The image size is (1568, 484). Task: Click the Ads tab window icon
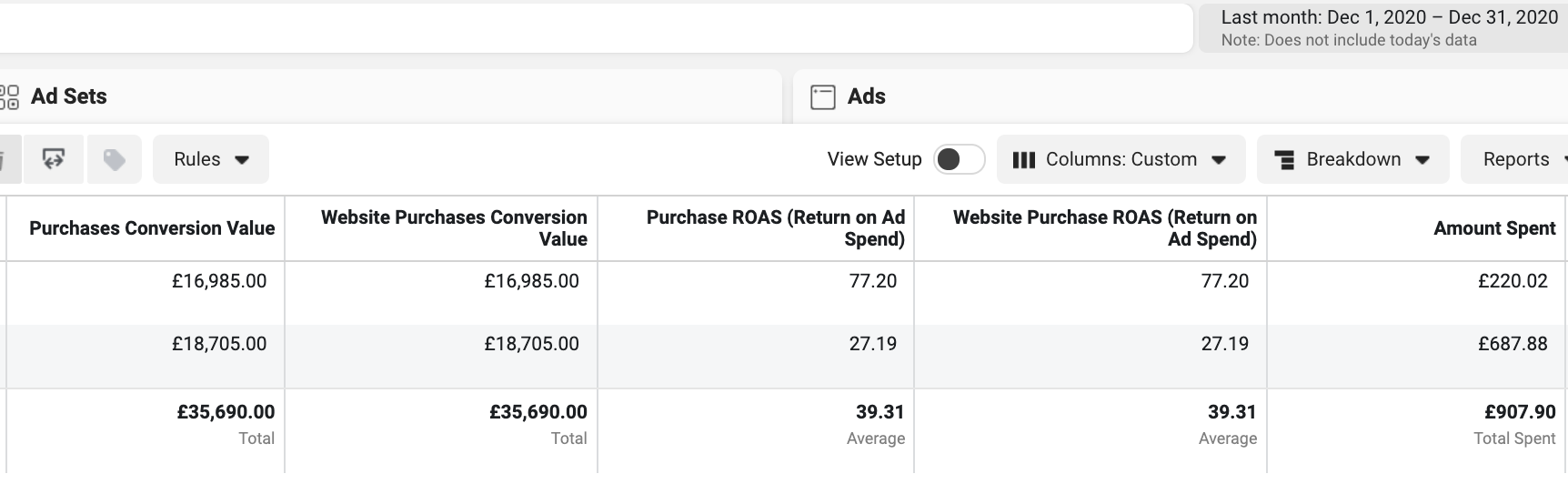tap(822, 96)
